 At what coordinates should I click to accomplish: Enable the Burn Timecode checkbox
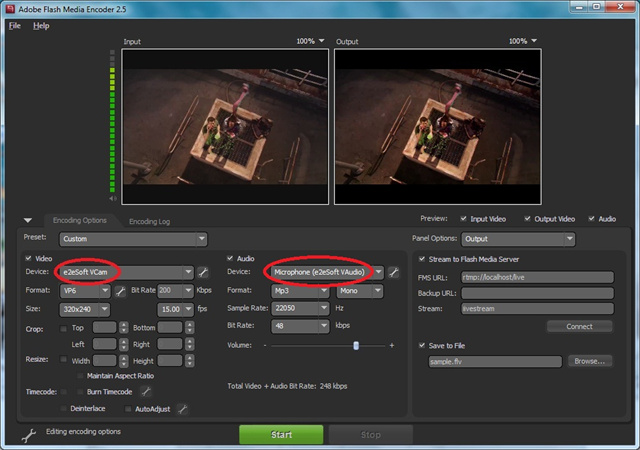[x=80, y=392]
